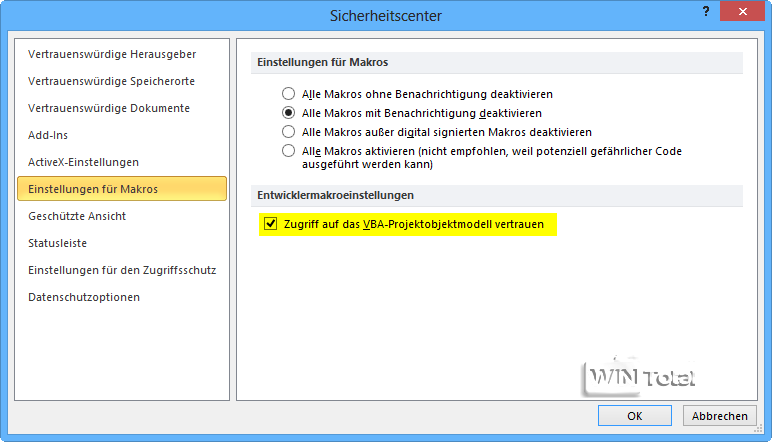Select the Add-Ins category
The height and width of the screenshot is (442, 772).
point(48,135)
